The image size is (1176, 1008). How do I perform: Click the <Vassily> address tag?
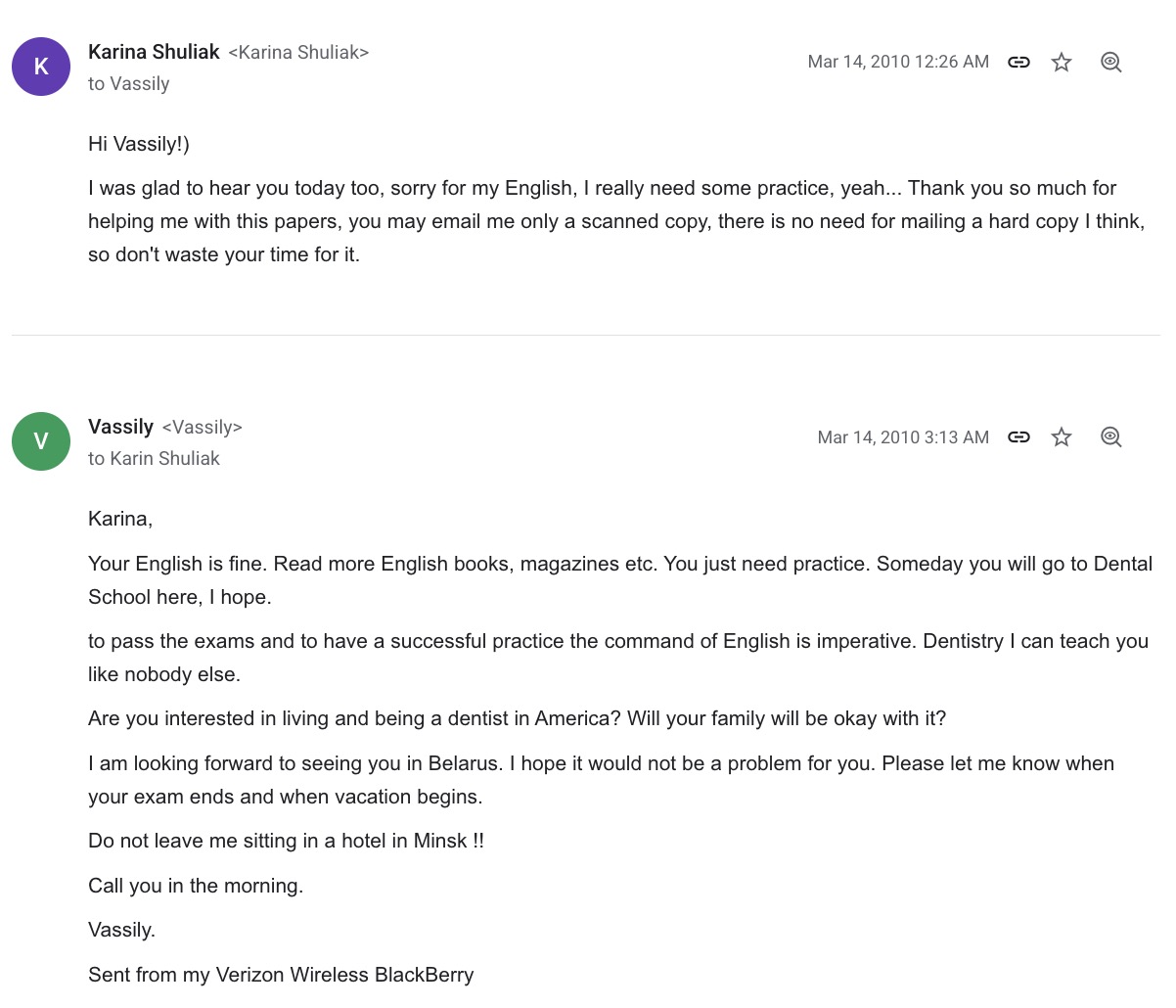pyautogui.click(x=202, y=428)
